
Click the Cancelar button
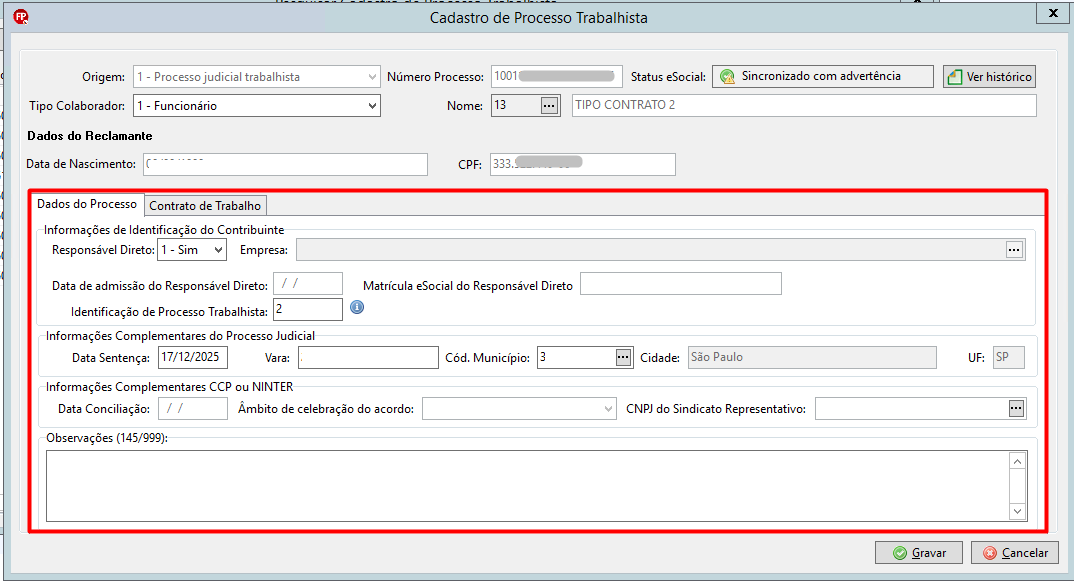click(1015, 553)
